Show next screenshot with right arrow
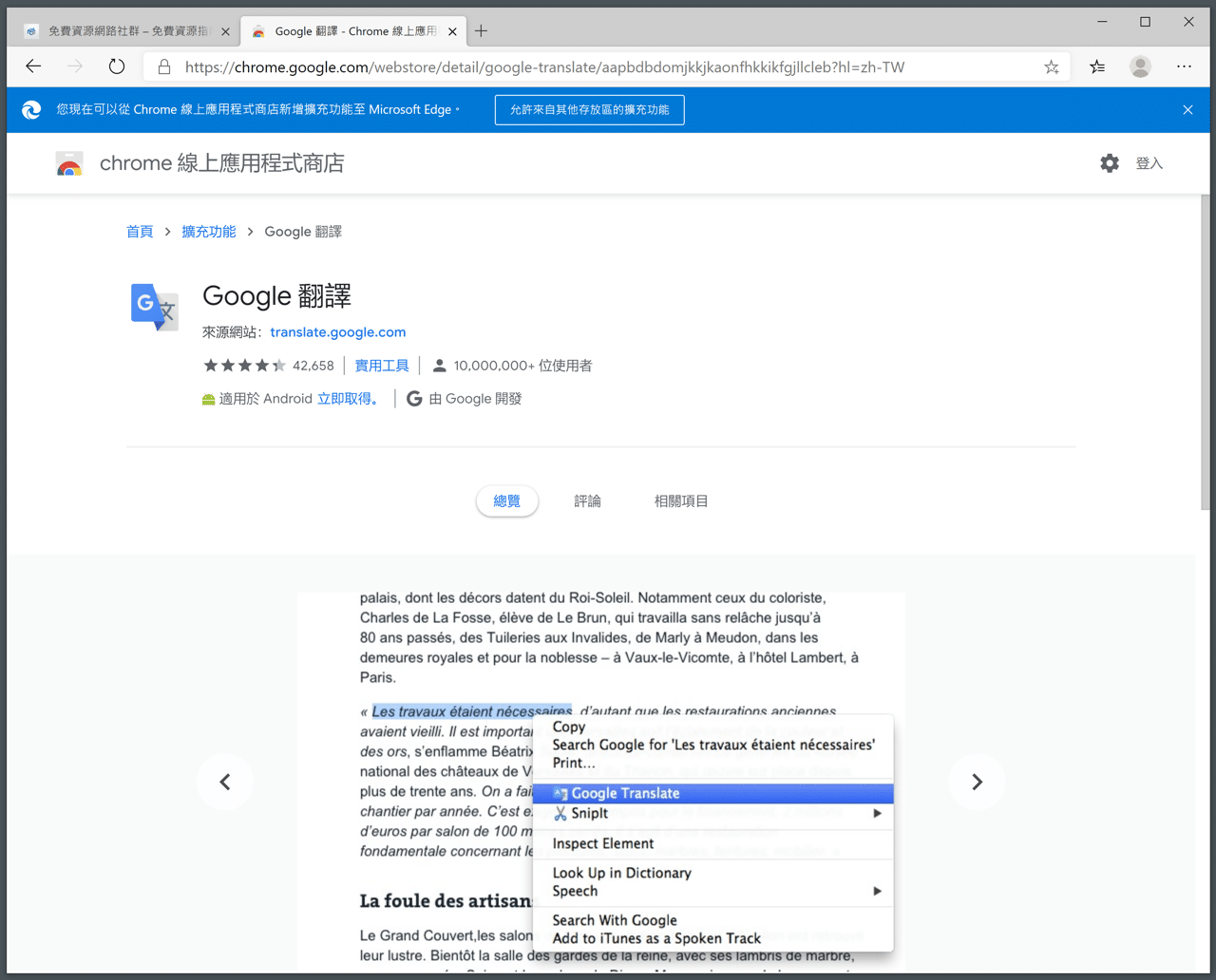The width and height of the screenshot is (1216, 980). point(977,782)
